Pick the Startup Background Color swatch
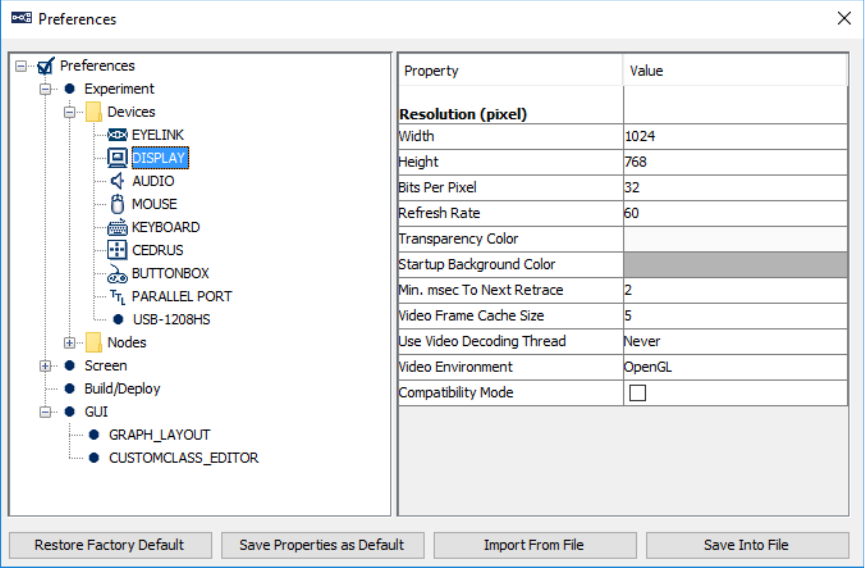Image resolution: width=865 pixels, height=568 pixels. click(x=735, y=265)
